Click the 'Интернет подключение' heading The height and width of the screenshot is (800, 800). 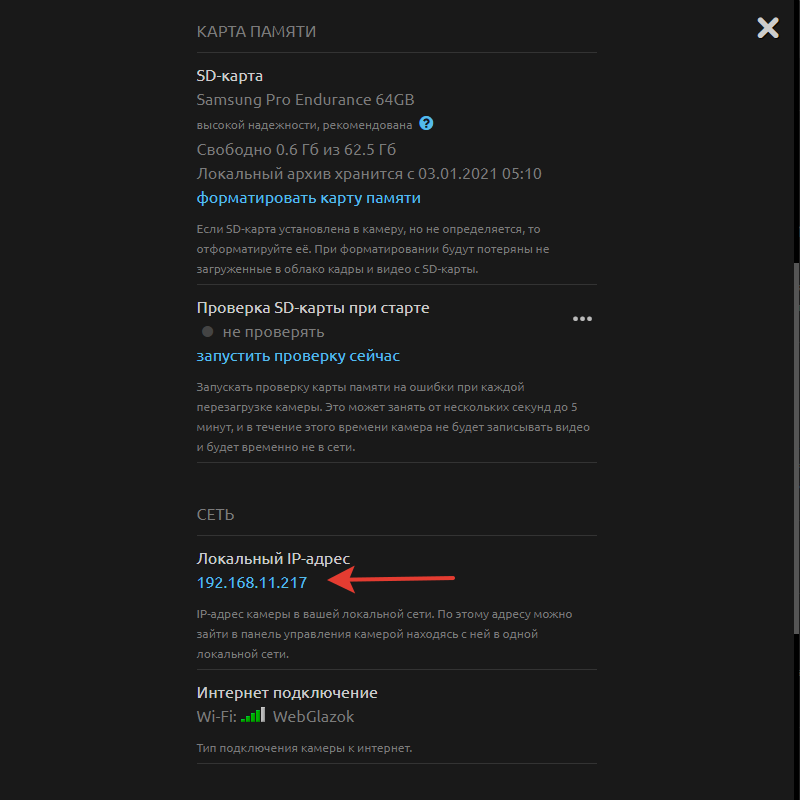coord(287,692)
